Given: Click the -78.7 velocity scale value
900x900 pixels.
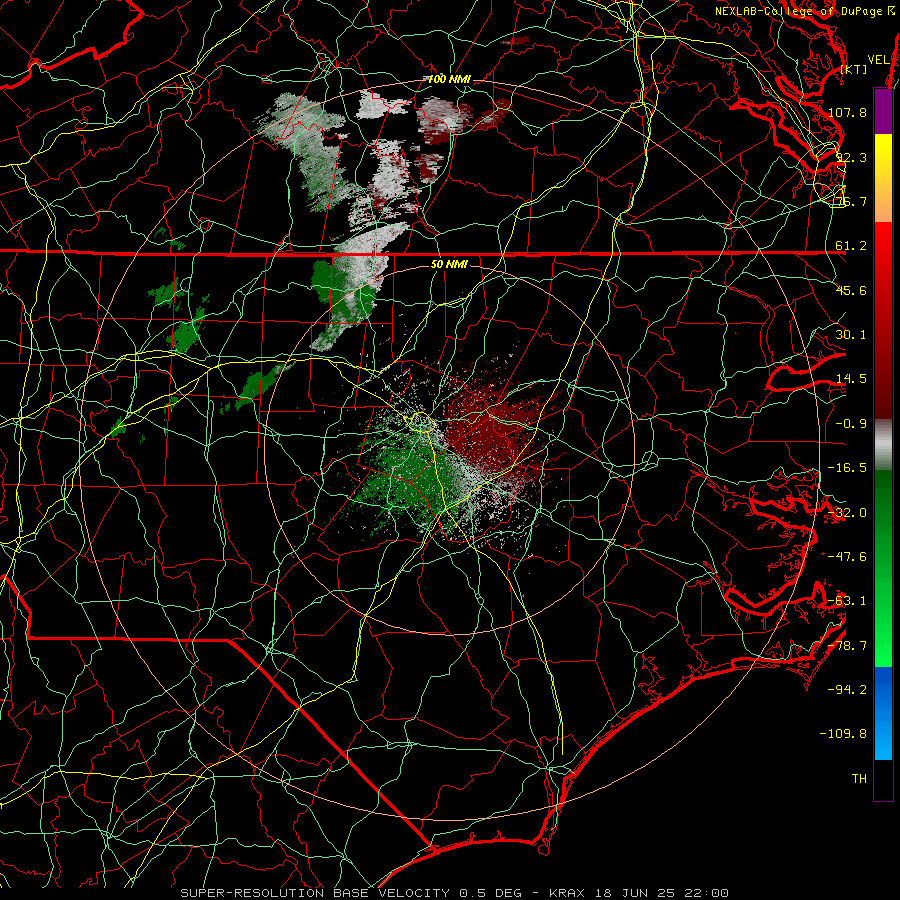Looking at the screenshot, I should [x=847, y=646].
